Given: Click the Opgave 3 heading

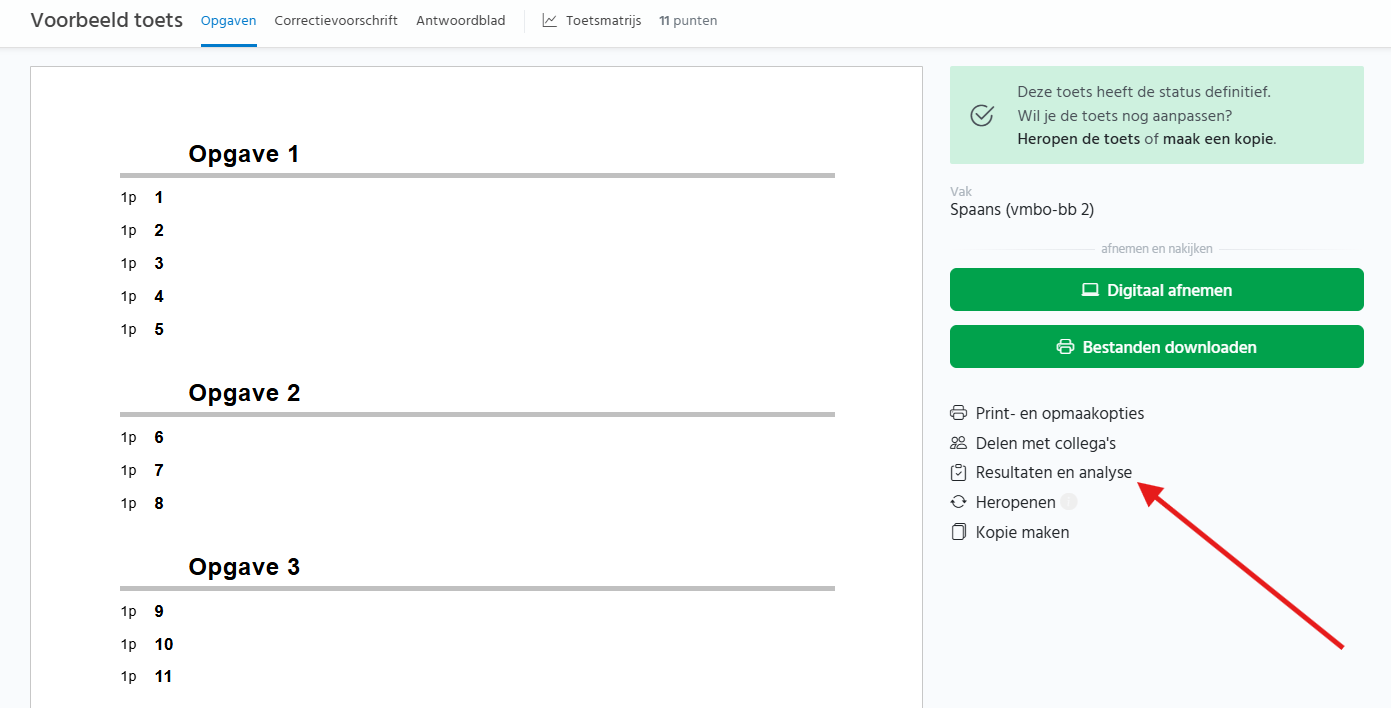Looking at the screenshot, I should pos(244,567).
